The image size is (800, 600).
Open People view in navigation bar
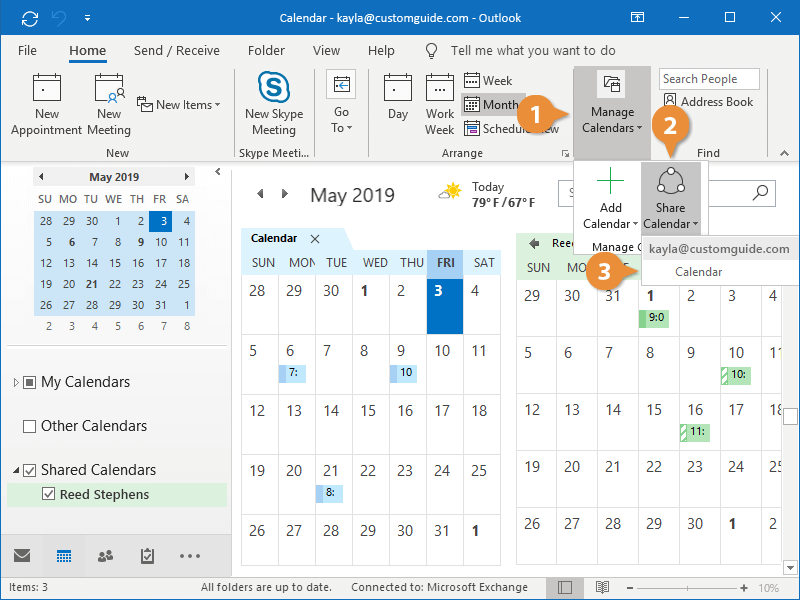(x=105, y=556)
